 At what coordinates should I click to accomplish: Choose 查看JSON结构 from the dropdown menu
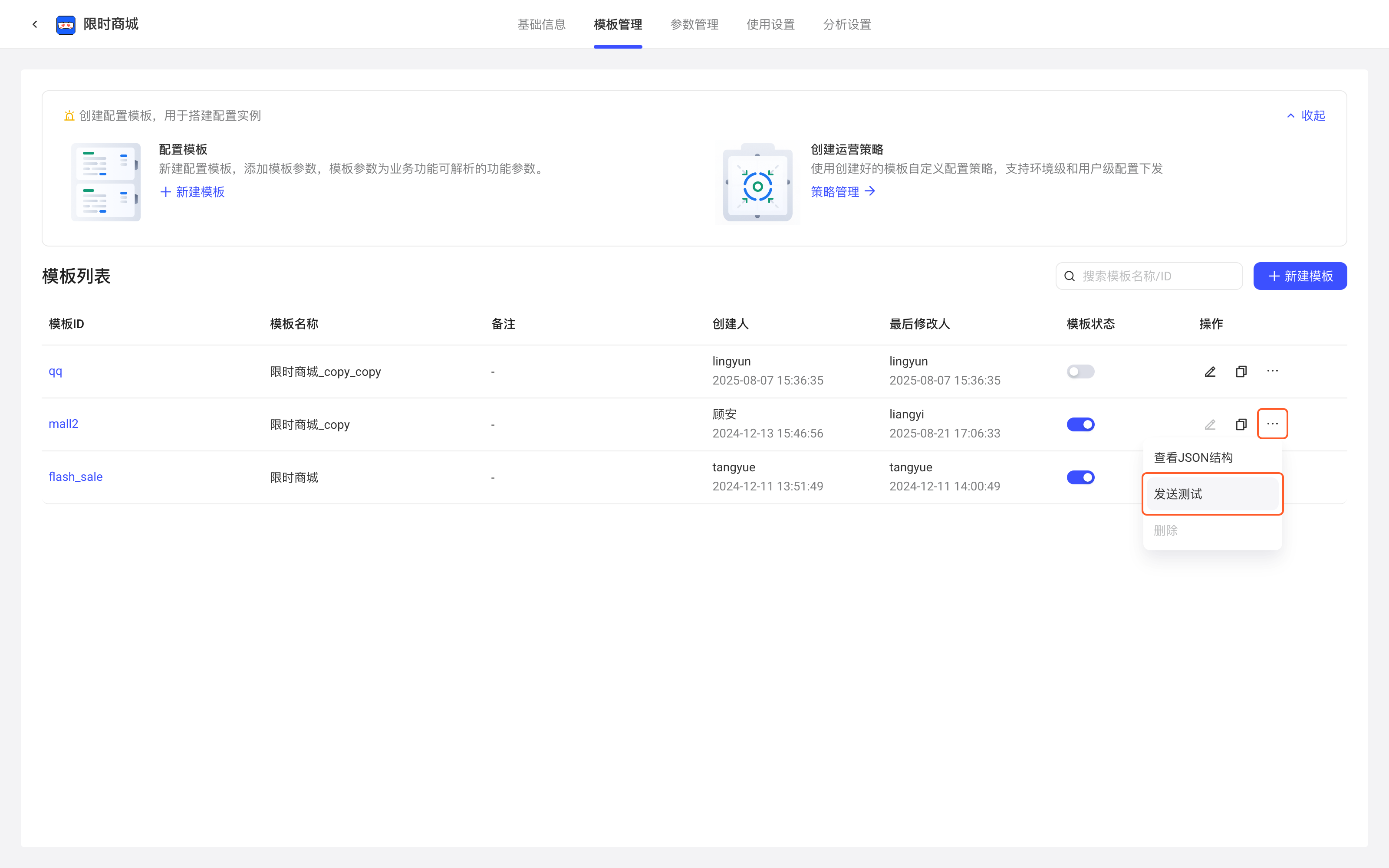pyautogui.click(x=1212, y=457)
